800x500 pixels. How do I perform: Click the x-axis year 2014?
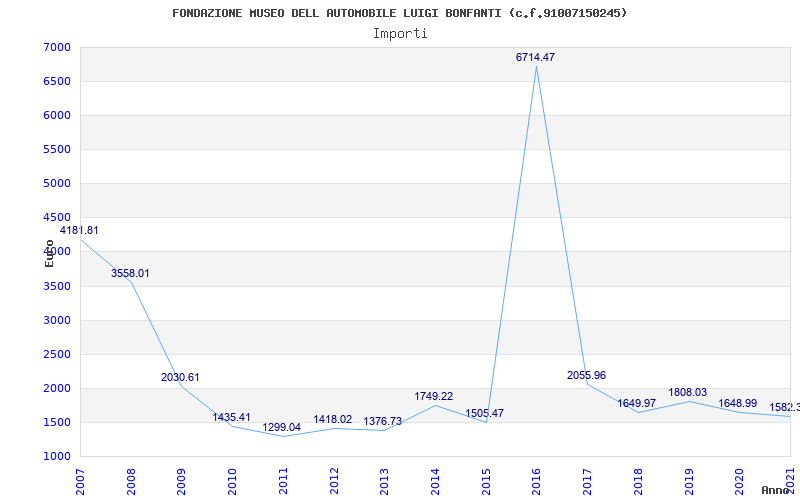[x=435, y=482]
